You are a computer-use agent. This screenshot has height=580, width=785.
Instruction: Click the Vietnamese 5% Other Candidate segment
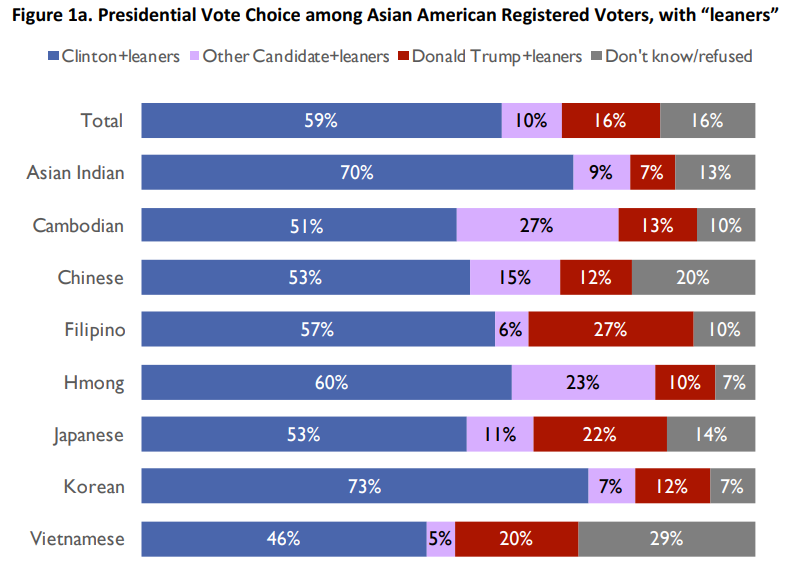[x=440, y=539]
